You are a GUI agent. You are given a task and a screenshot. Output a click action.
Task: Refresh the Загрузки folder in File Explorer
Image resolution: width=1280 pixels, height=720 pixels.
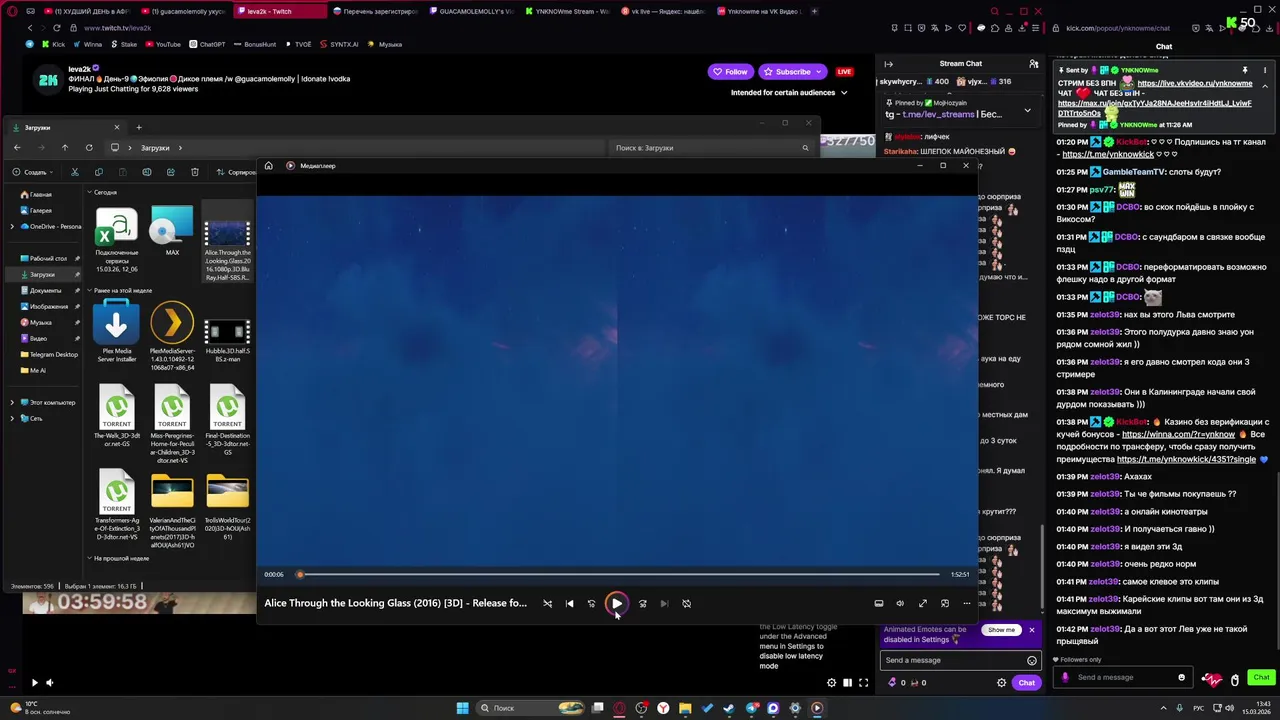click(x=89, y=148)
